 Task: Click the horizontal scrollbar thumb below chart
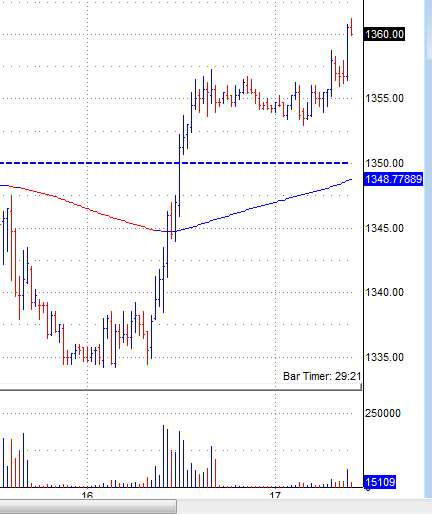click(88, 507)
